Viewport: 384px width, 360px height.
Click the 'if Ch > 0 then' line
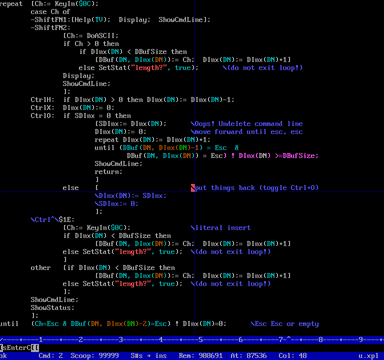[90, 44]
